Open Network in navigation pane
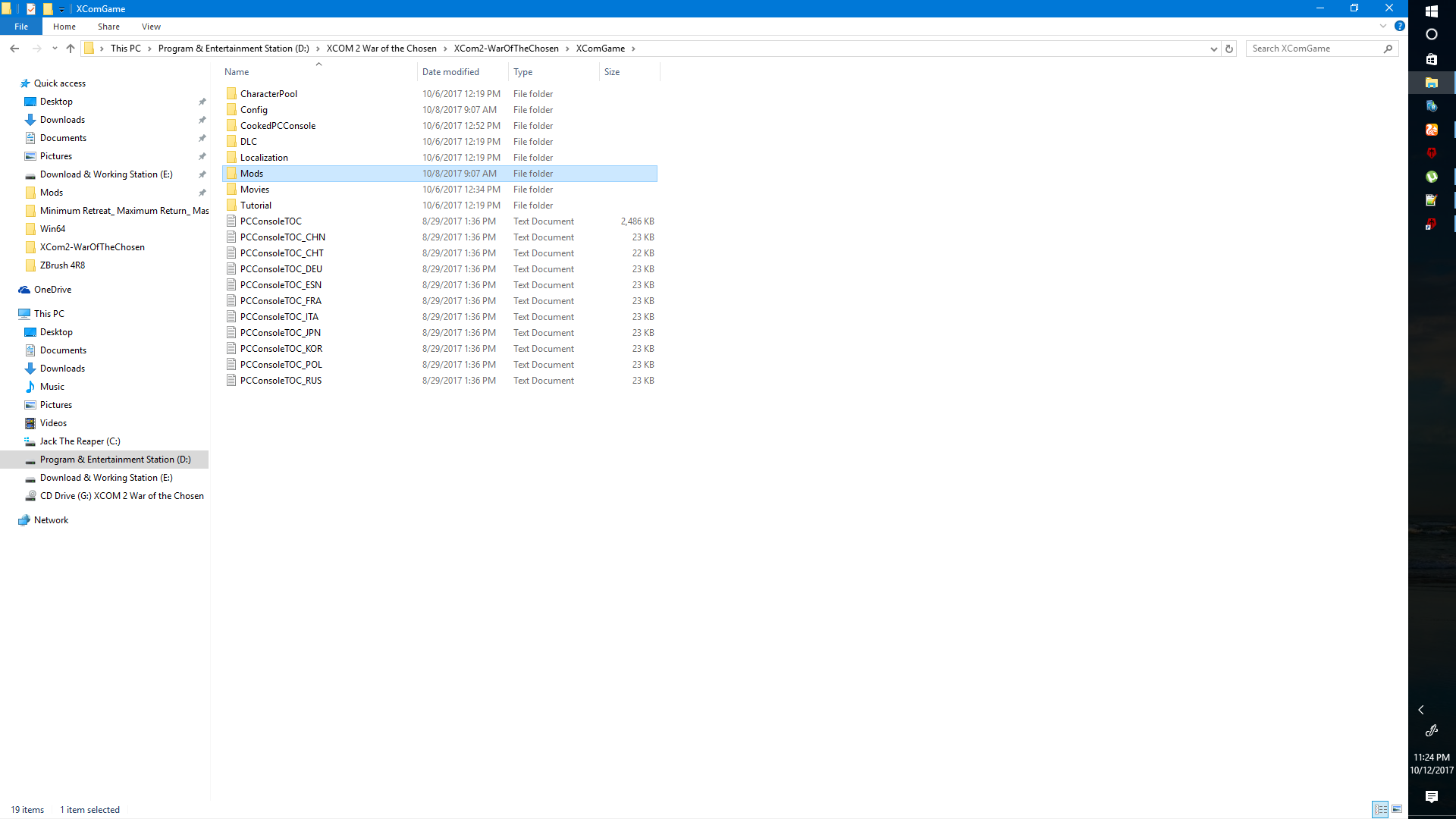Image resolution: width=1456 pixels, height=819 pixels. (x=51, y=520)
